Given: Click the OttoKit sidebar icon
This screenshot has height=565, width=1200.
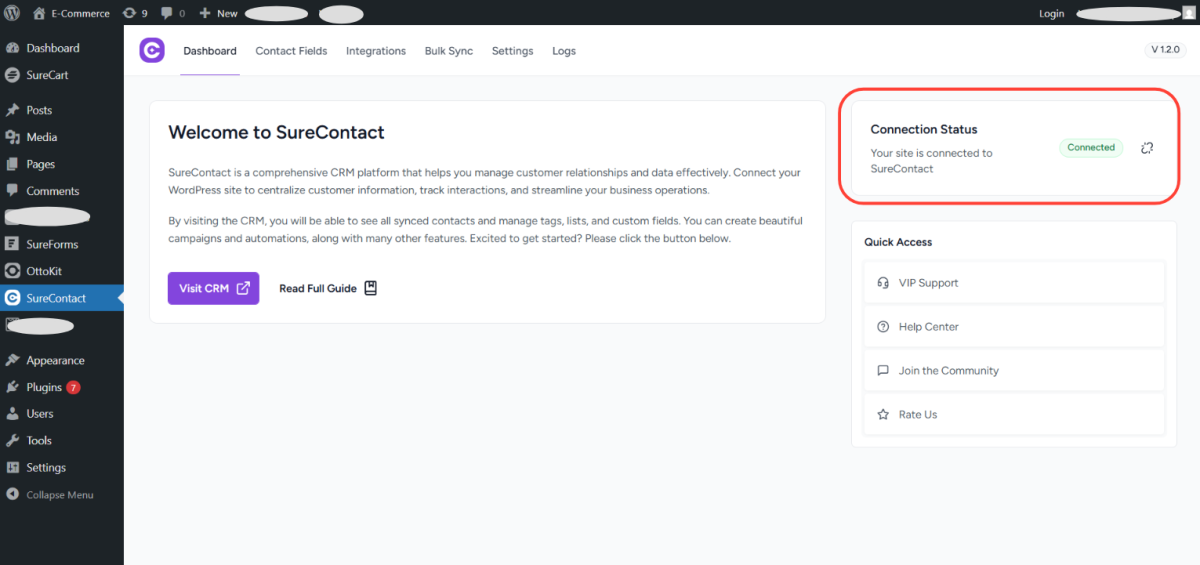Looking at the screenshot, I should pos(12,271).
